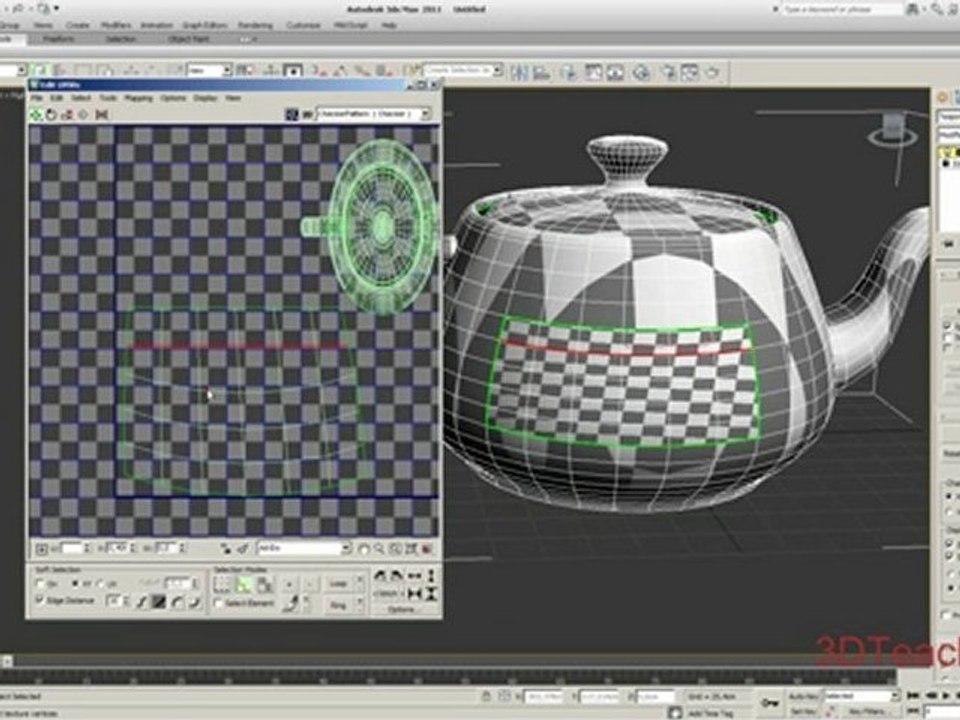Viewport: 960px width, 720px height.
Task: Open the Tools menu in Edit UVWs
Action: (x=108, y=98)
